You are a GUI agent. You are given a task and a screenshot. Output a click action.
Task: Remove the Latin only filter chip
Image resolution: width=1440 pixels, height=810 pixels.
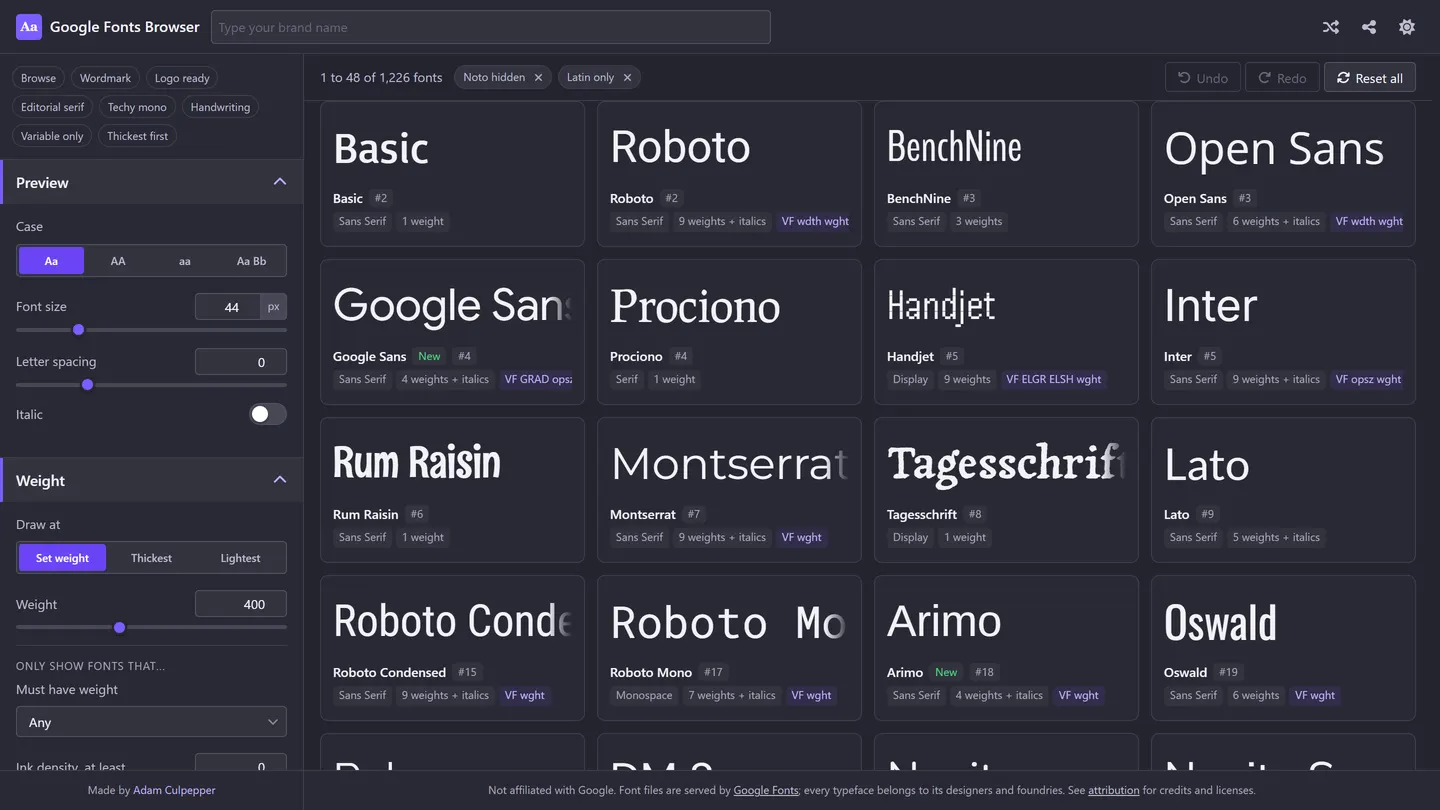point(627,77)
